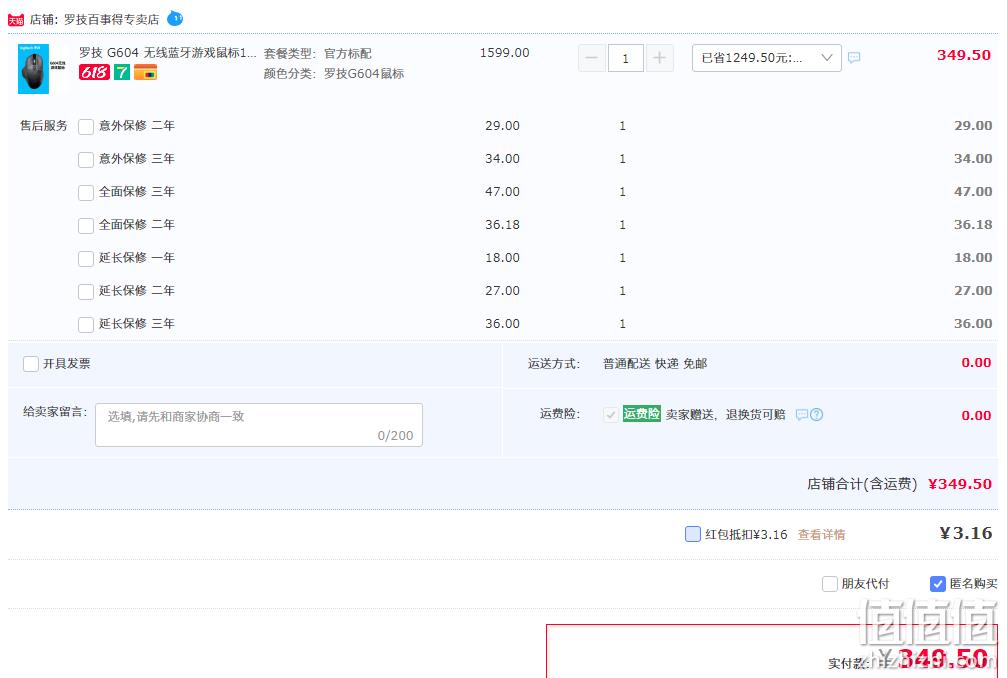
Task: Click the 36.18 unit price for 全面保修 二年
Action: point(502,225)
